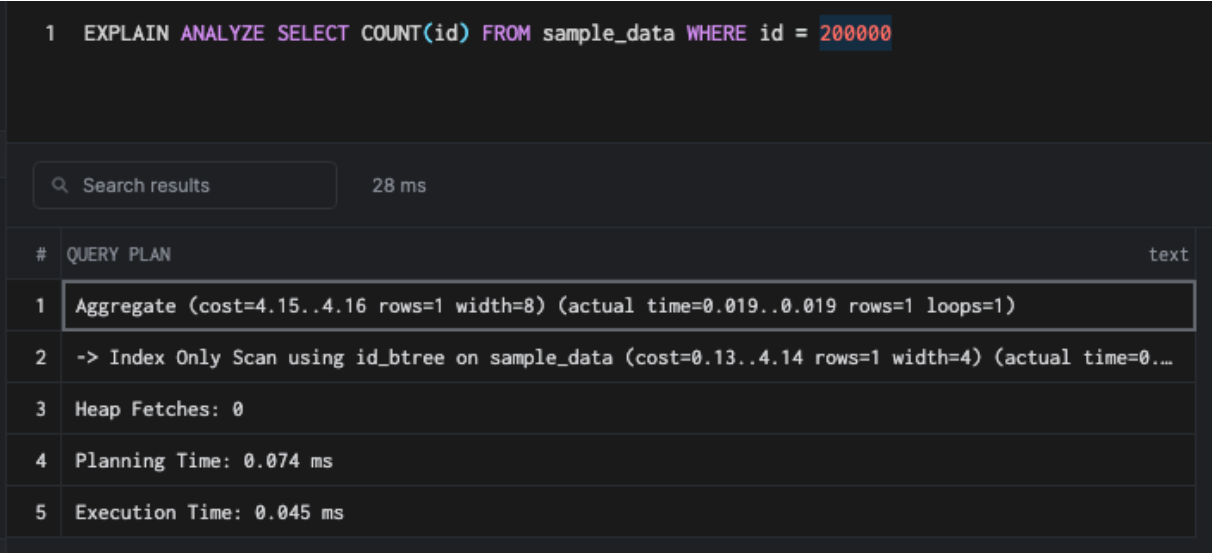1213x553 pixels.
Task: Select the Execution Time: 0.045 ms row
Action: click(x=629, y=512)
